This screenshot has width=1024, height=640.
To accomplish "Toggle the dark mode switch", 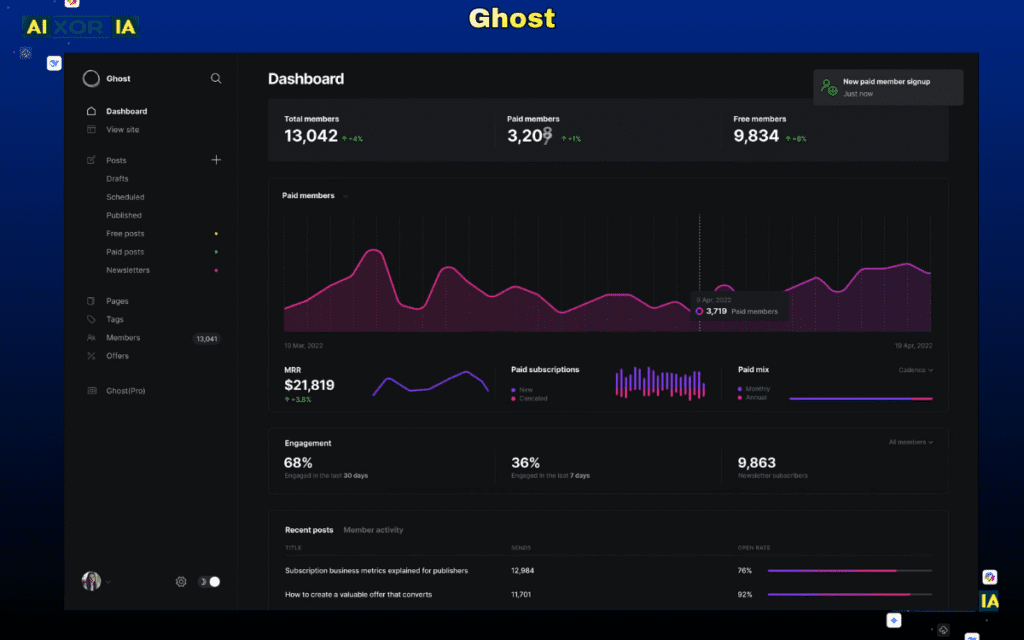I will click(207, 581).
